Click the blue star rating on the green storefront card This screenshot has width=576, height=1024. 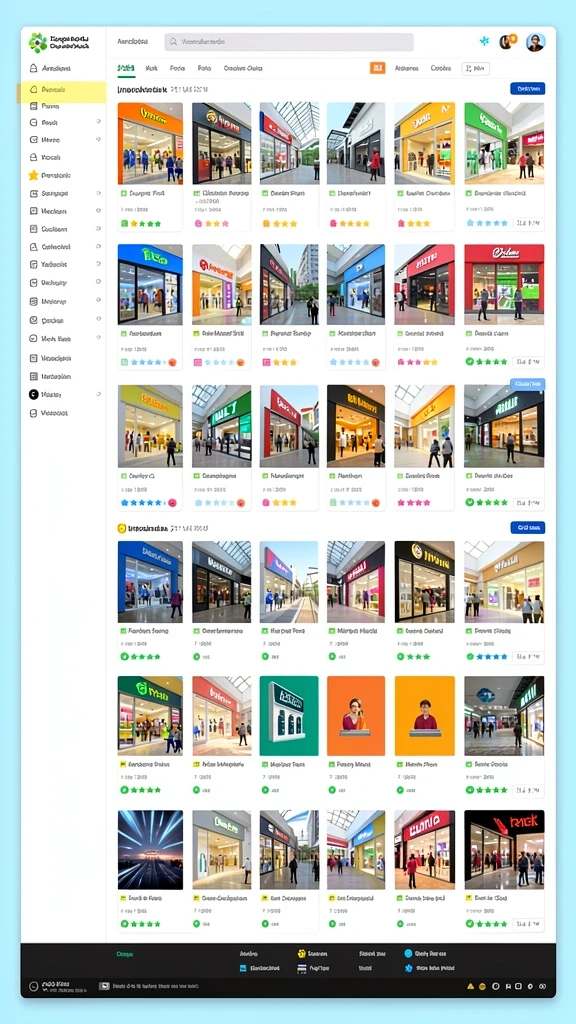487,223
